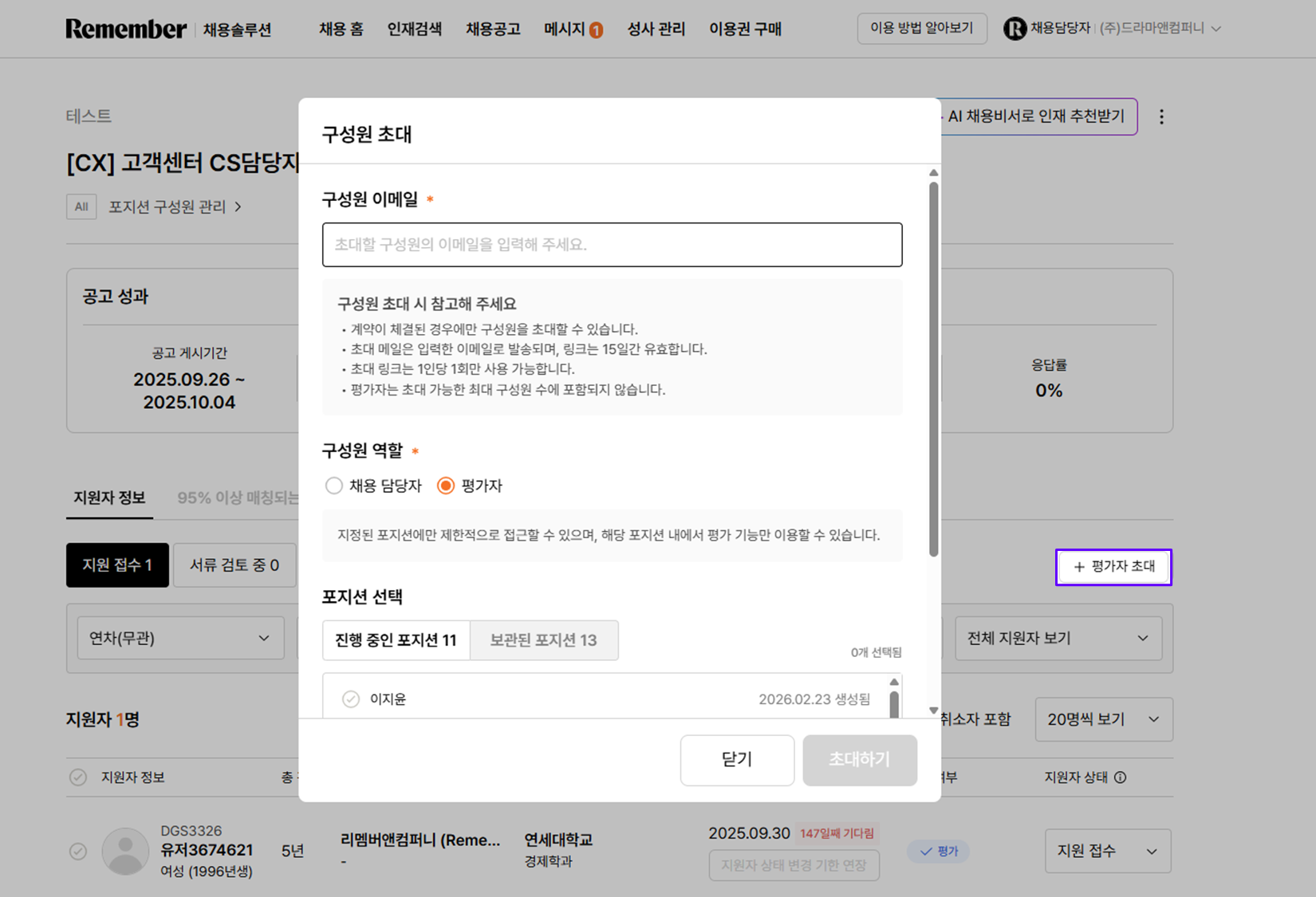
Task: Select the 채용 담당자 radio option
Action: [334, 486]
